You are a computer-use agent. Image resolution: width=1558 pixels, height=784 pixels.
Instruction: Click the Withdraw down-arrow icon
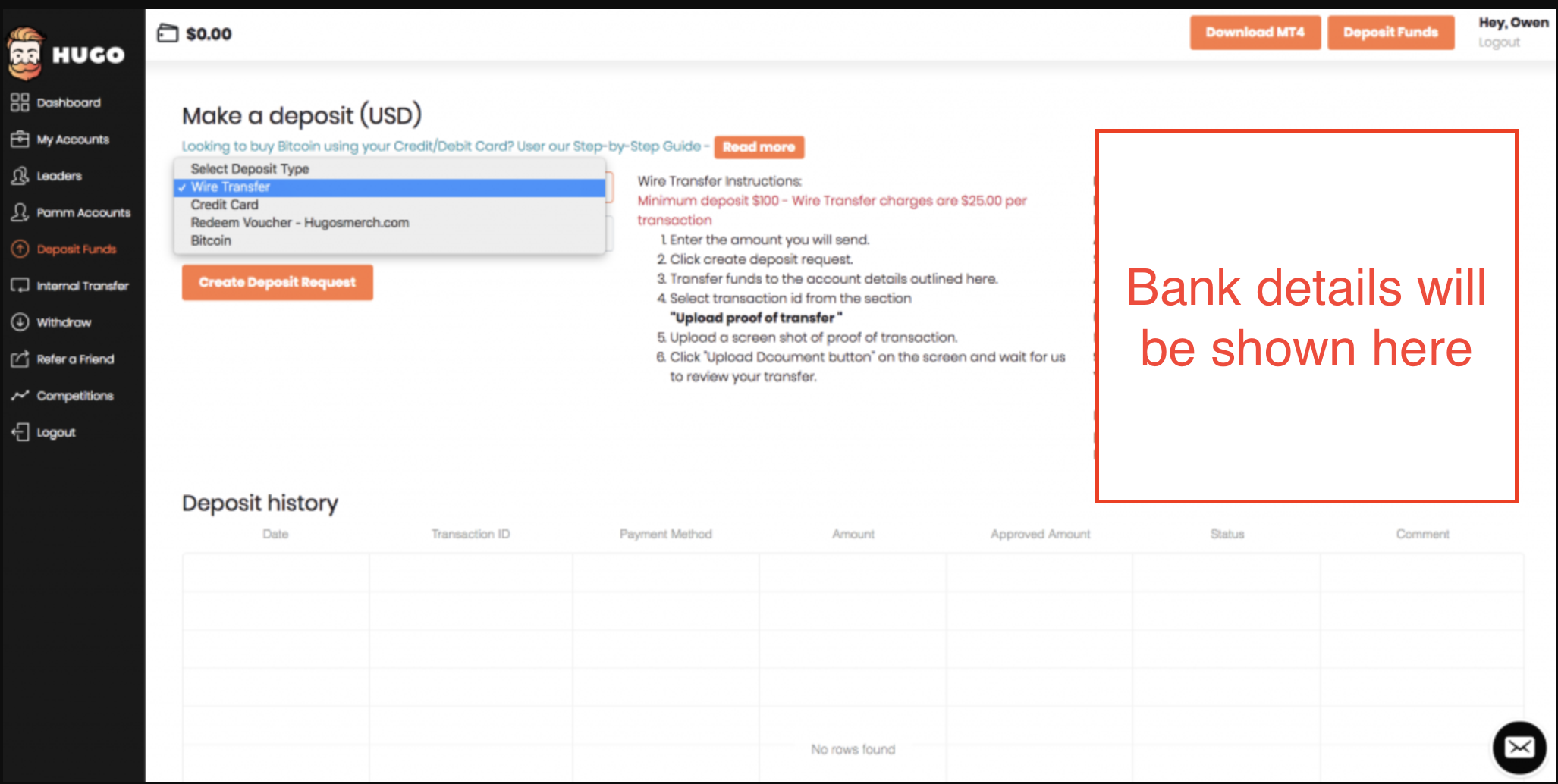click(x=20, y=322)
